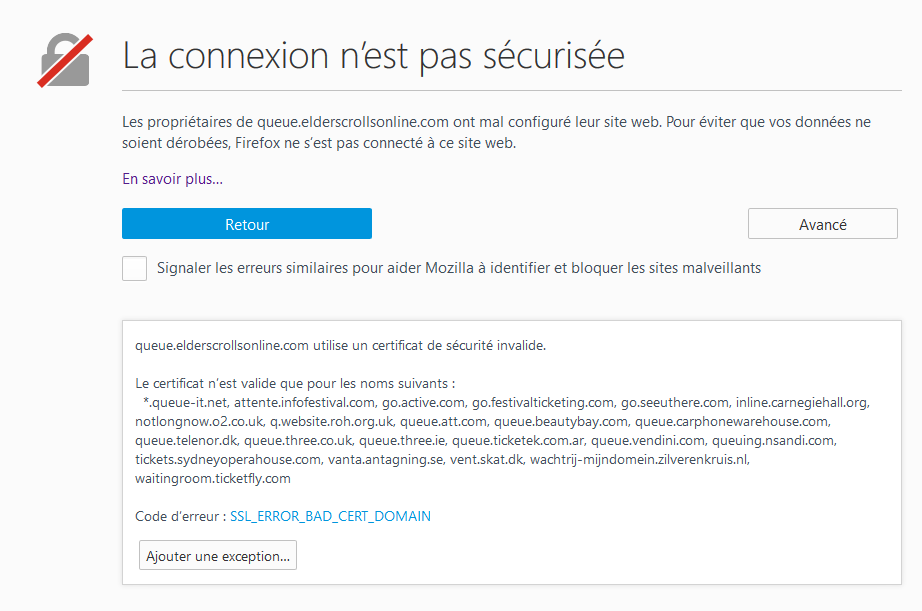
Task: Click the 'waitingroom.ticketfly.com' domain name
Action: pyautogui.click(x=212, y=478)
